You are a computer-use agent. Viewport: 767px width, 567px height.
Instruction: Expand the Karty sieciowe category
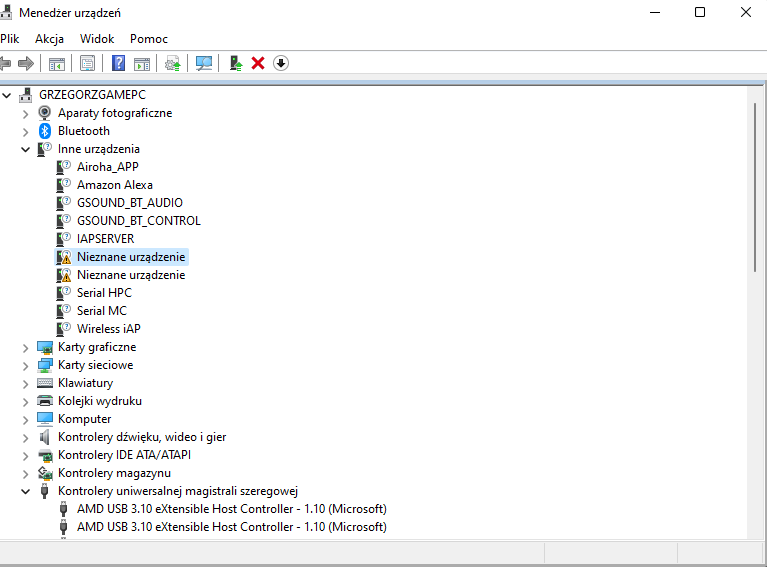[x=25, y=366]
